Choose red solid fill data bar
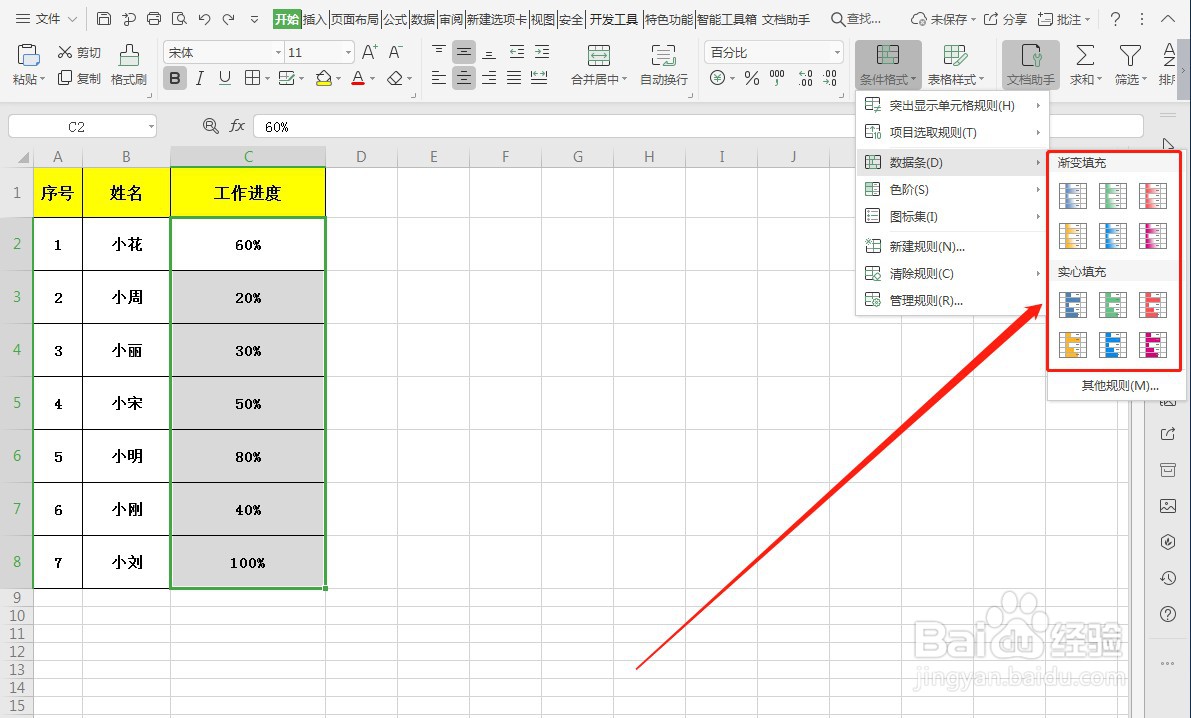1191x718 pixels. 1153,305
